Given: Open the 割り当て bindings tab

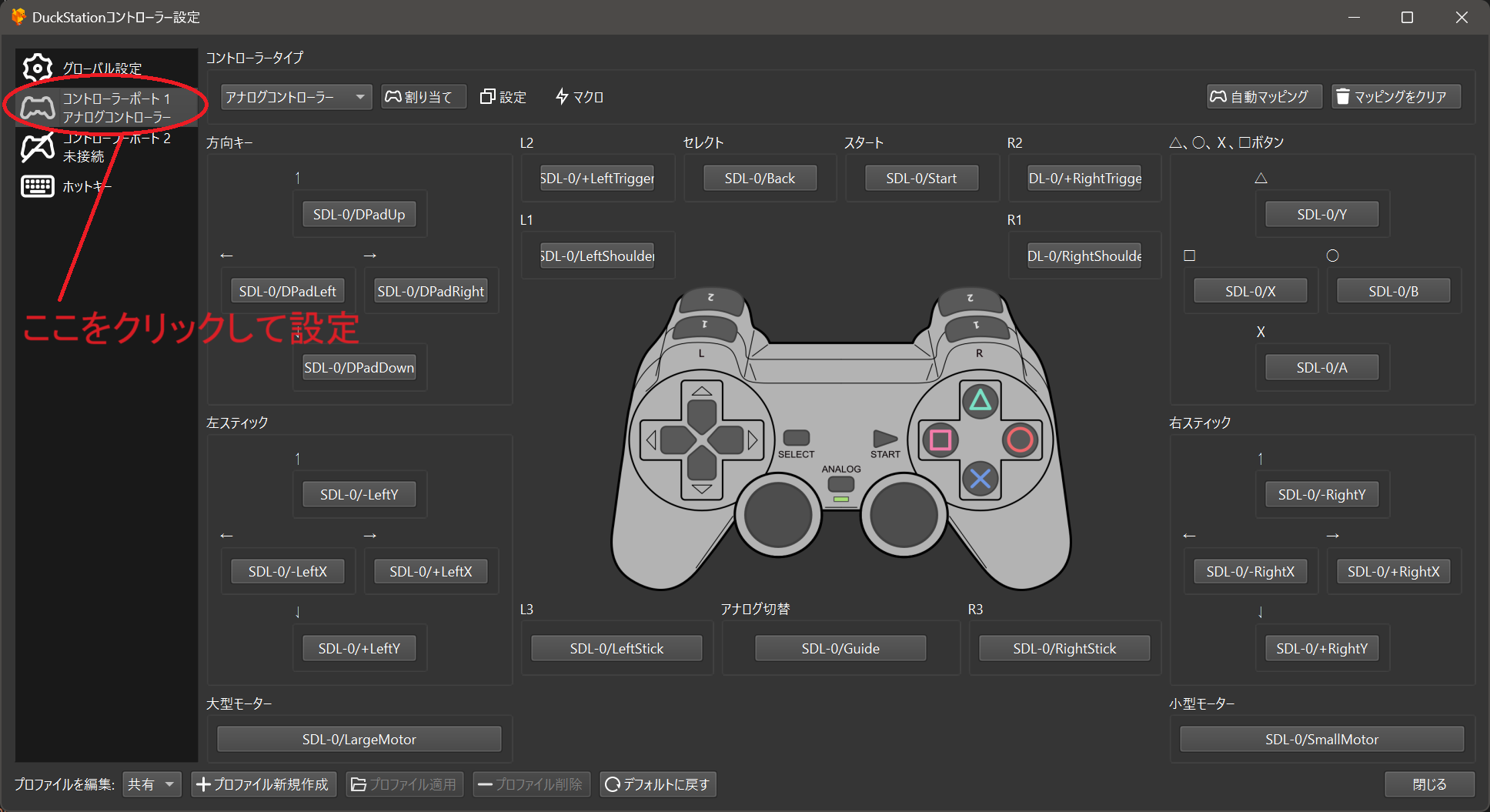Looking at the screenshot, I should click(x=424, y=97).
